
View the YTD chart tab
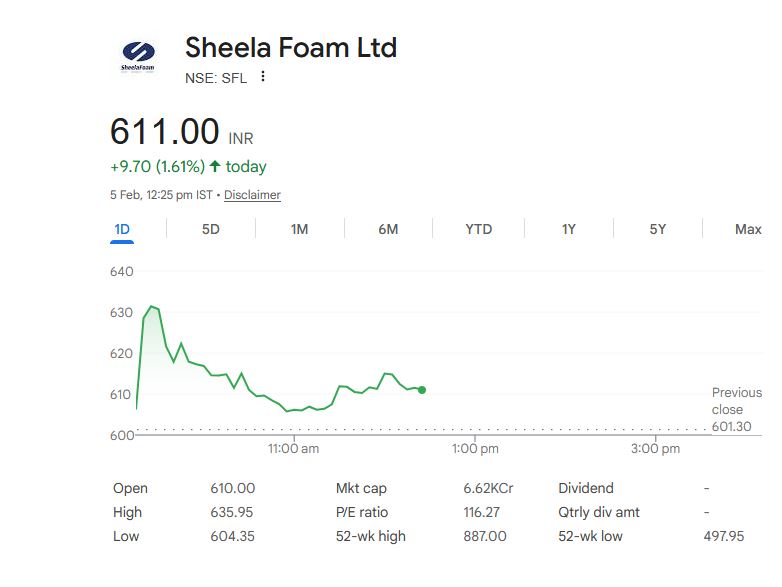(x=479, y=229)
